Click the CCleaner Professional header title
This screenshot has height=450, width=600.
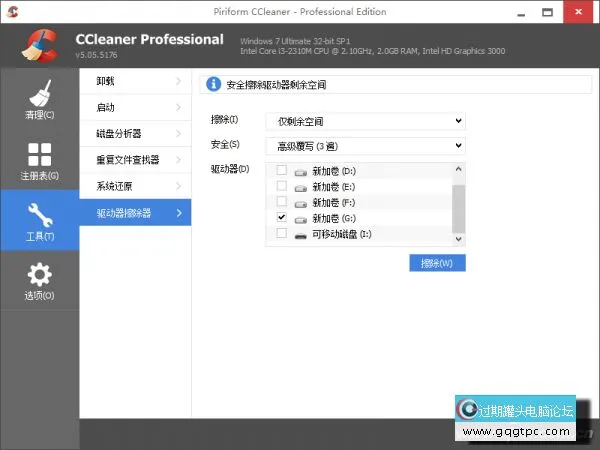pos(150,39)
